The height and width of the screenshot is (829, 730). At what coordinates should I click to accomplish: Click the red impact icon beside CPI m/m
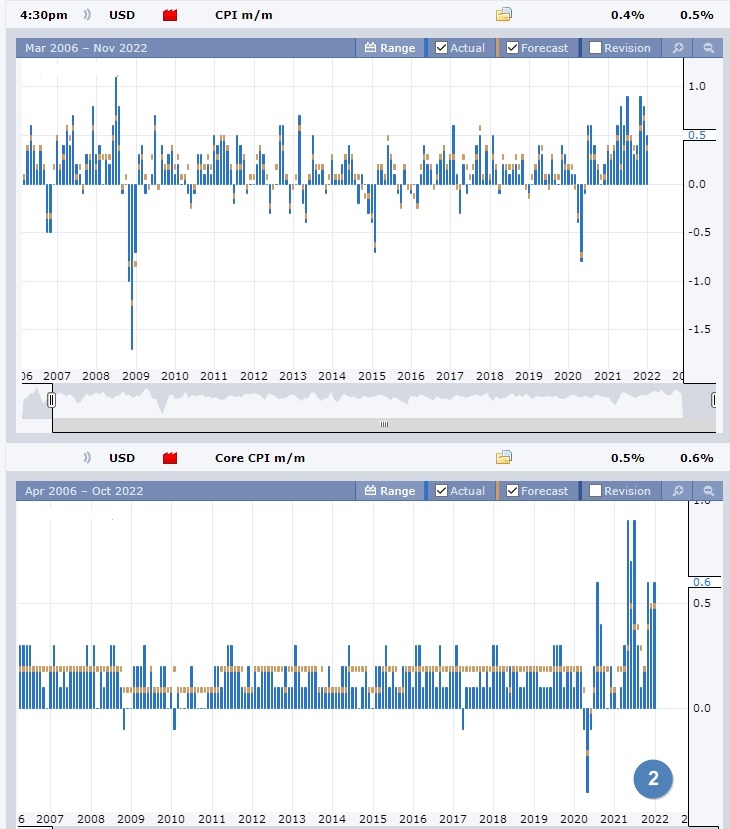170,15
